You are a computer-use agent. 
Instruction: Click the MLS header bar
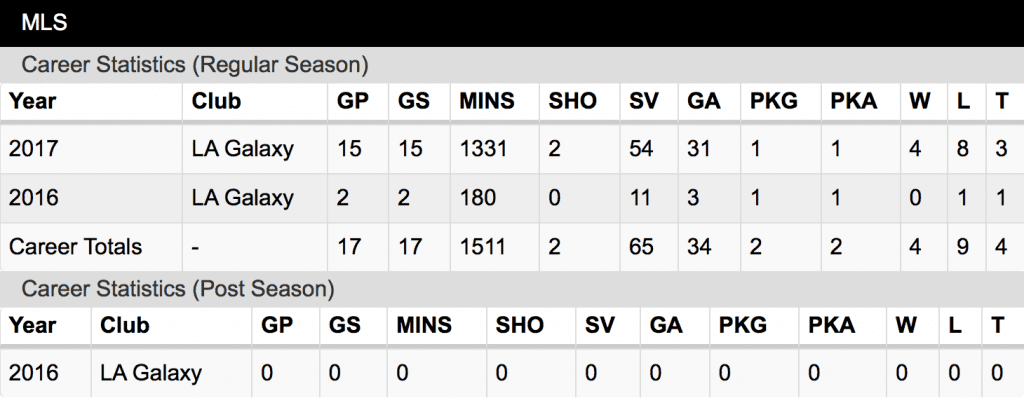pyautogui.click(x=512, y=23)
